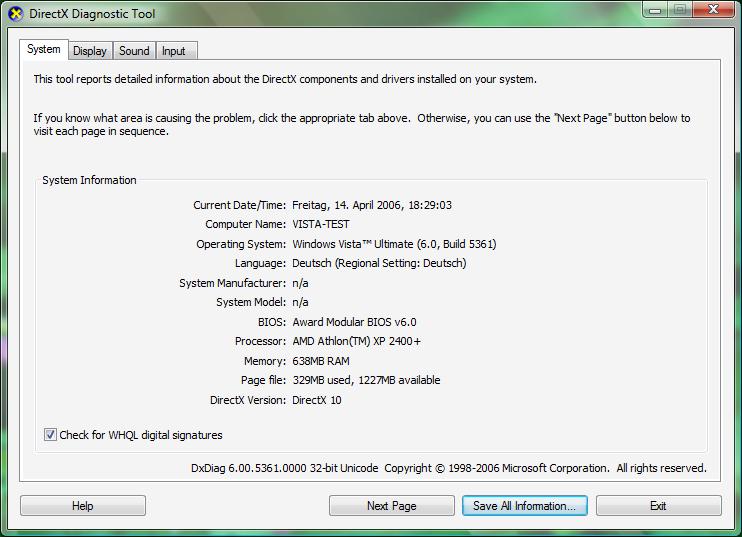Open the Sound tab
Image resolution: width=742 pixels, height=537 pixels.
tap(134, 51)
